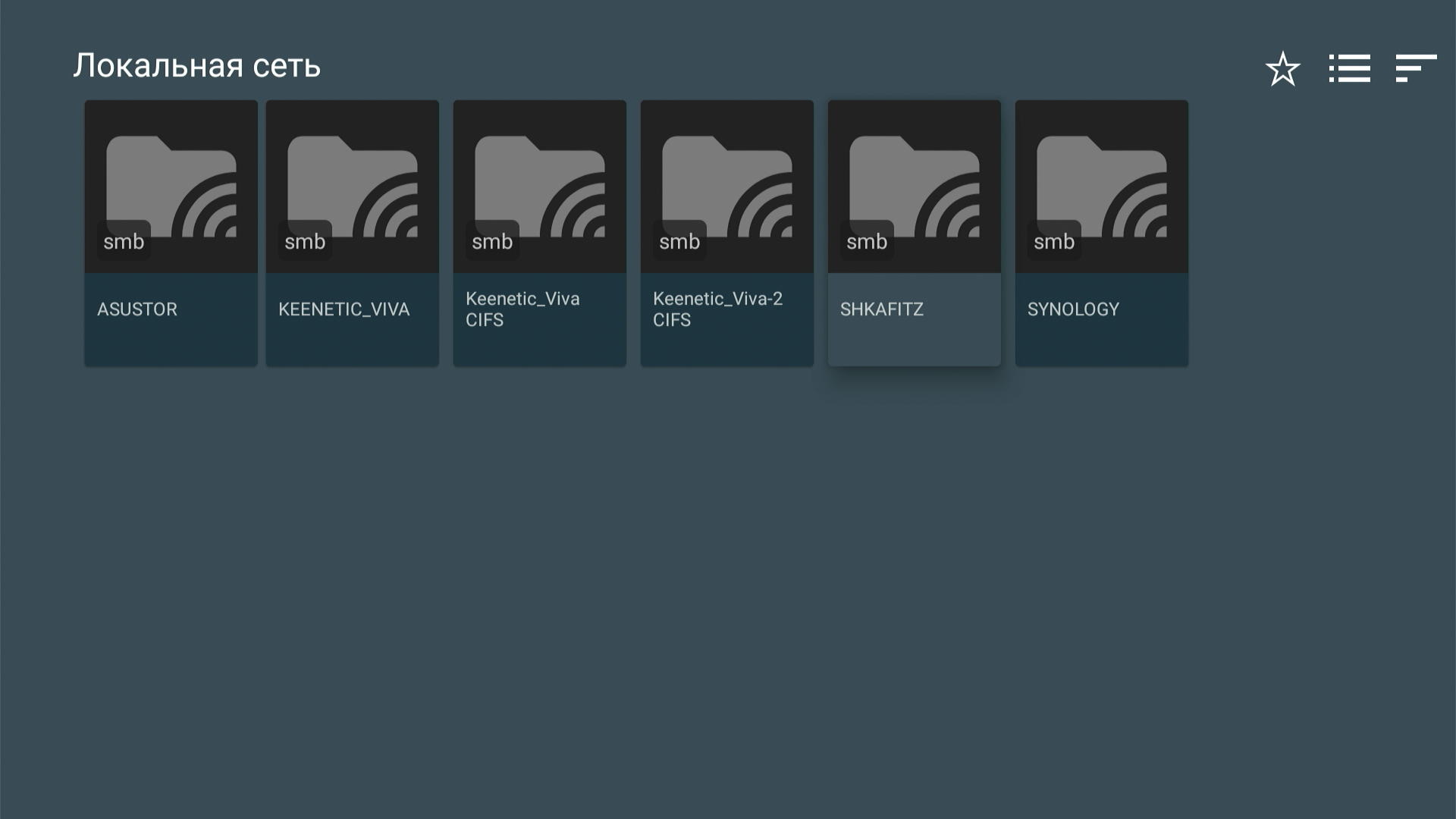Image resolution: width=1456 pixels, height=819 pixels.
Task: Select the ASUSTOR name label
Action: click(137, 309)
